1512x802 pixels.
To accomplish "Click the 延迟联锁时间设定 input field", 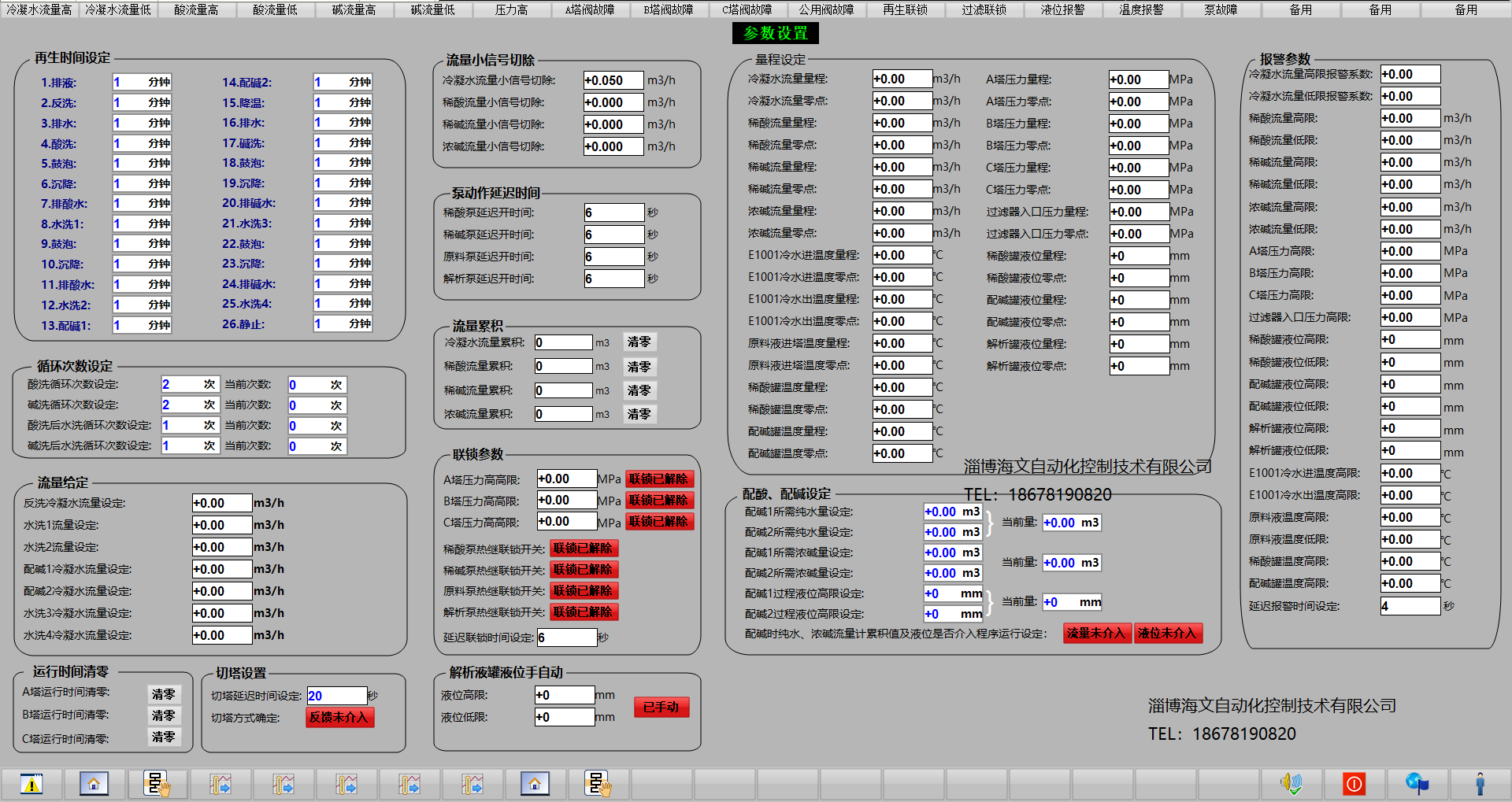I will 567,638.
